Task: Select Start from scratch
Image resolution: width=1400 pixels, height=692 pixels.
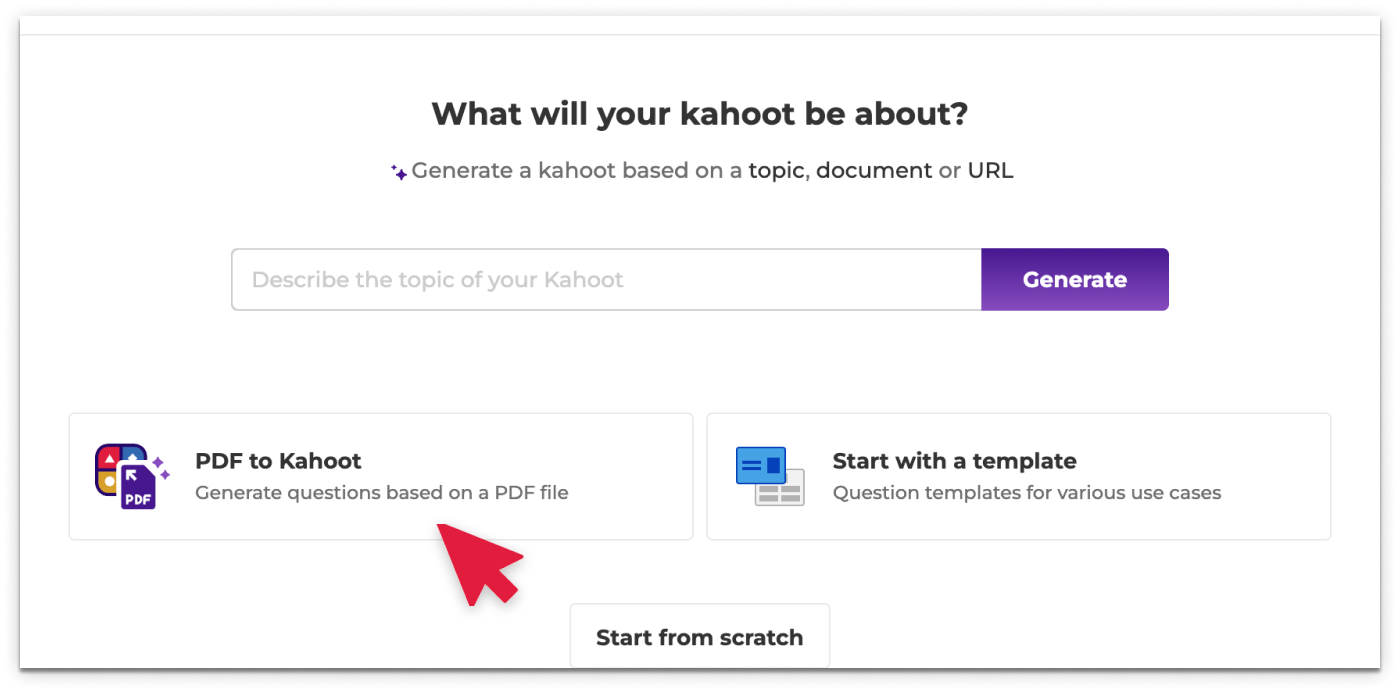Action: (699, 637)
